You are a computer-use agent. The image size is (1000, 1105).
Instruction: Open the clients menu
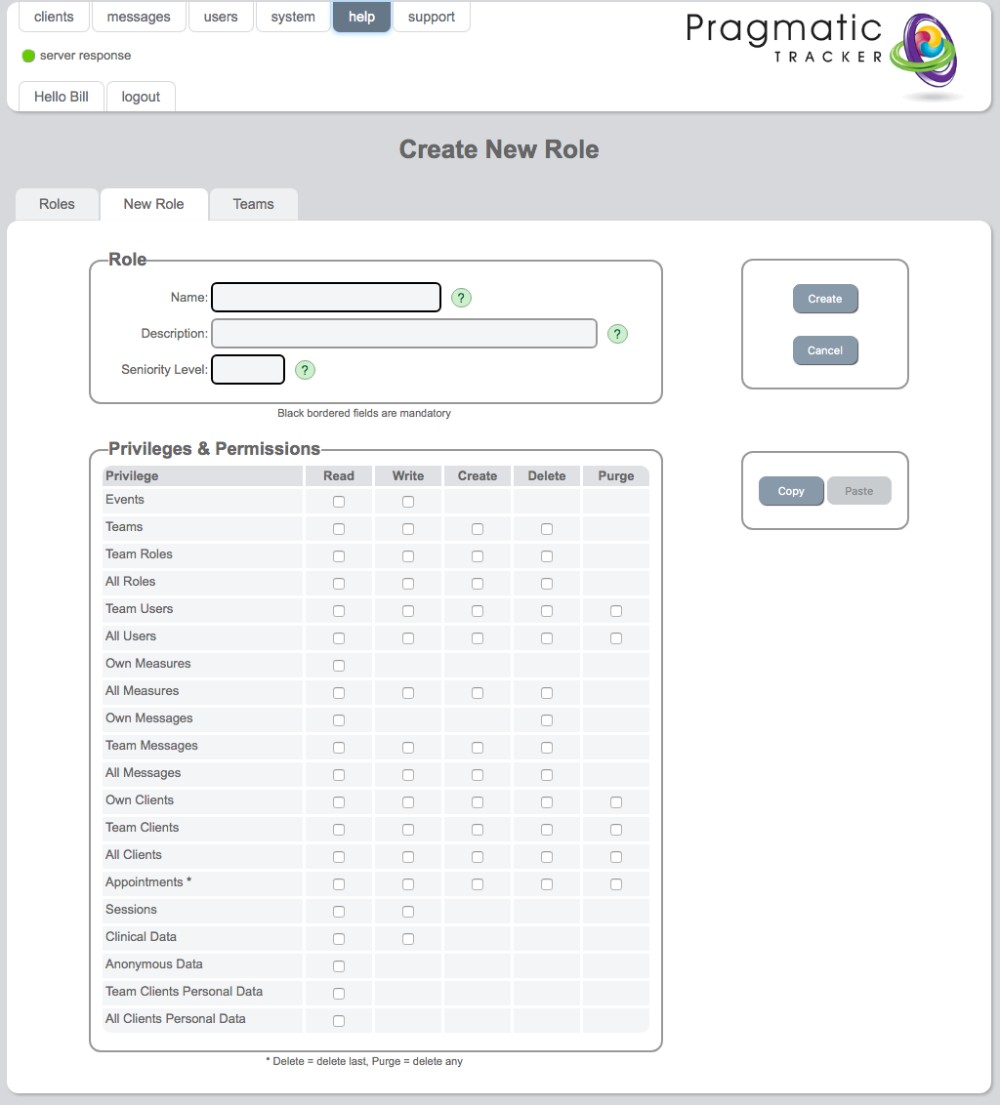53,16
